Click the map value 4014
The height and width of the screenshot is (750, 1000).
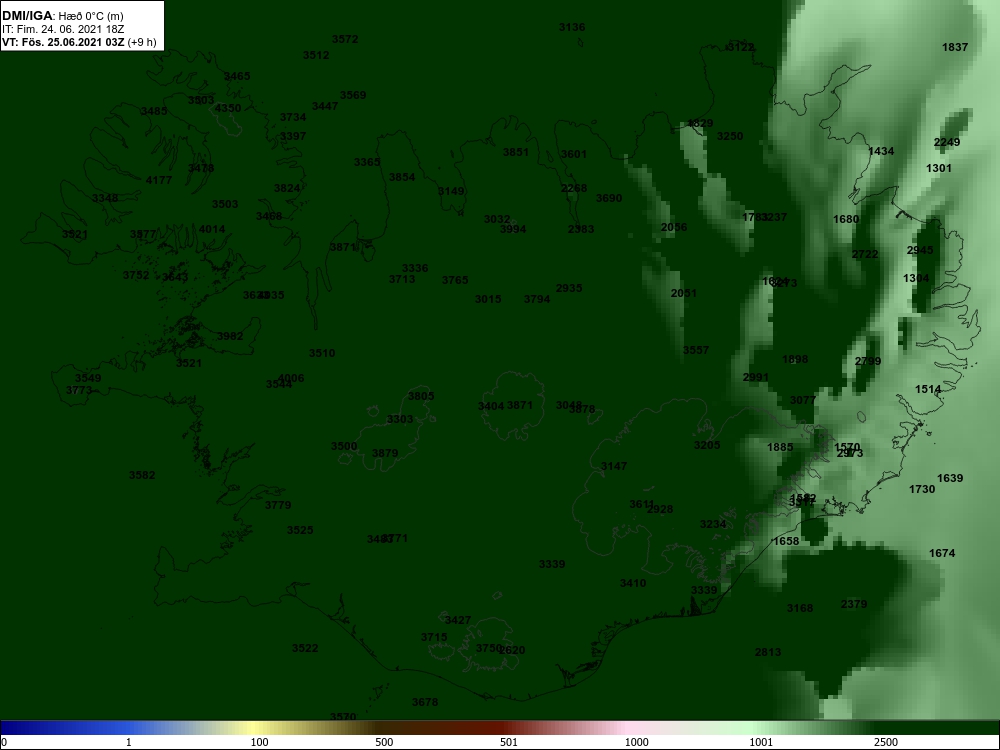212,230
